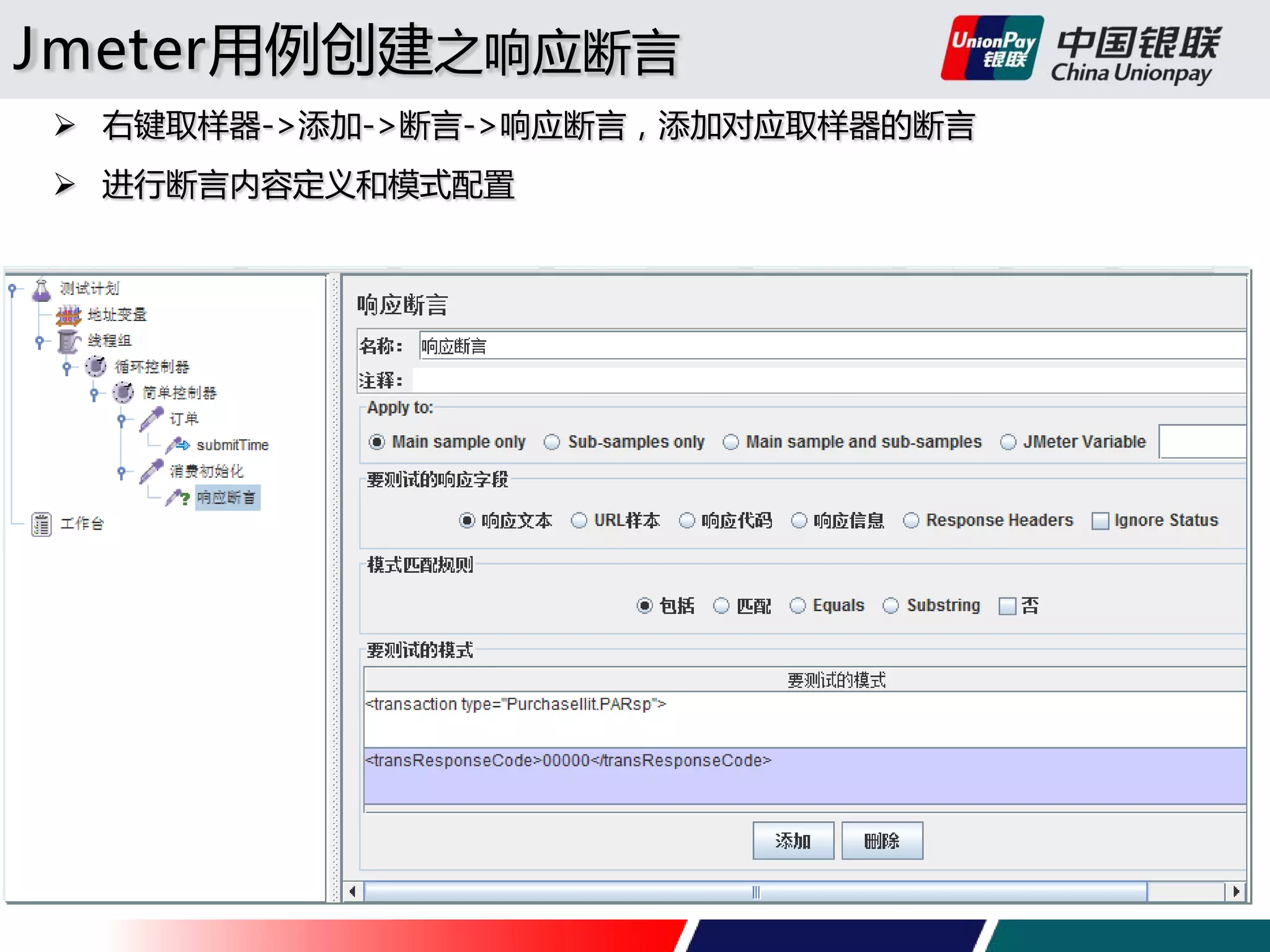Click the JMeter Variable name text field
The height and width of the screenshot is (952, 1270).
[x=1202, y=442]
